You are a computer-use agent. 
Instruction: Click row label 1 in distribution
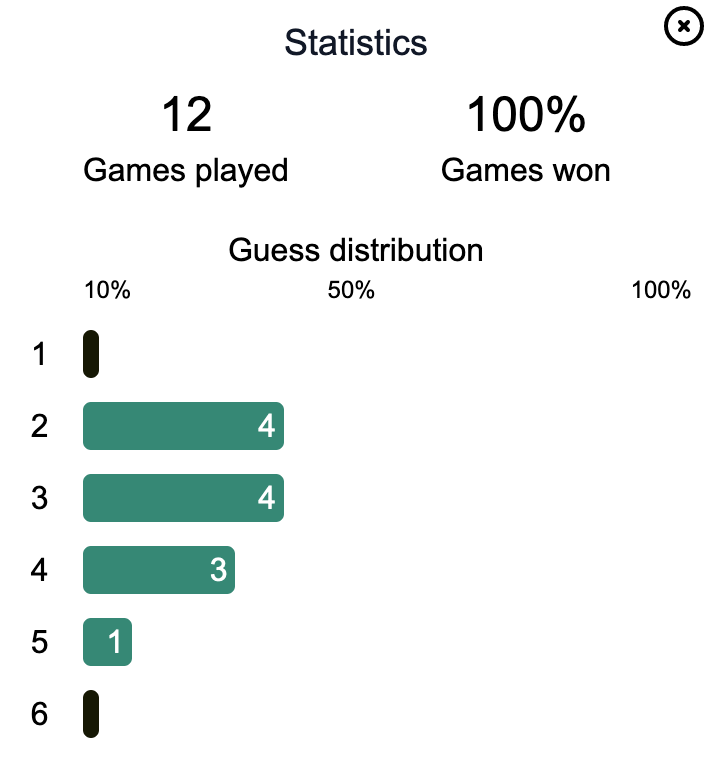tap(40, 354)
